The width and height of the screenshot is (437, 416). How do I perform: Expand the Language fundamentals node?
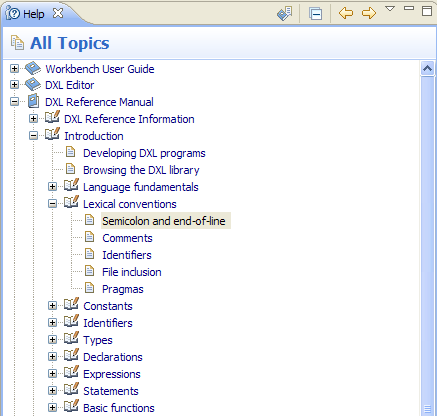52,186
